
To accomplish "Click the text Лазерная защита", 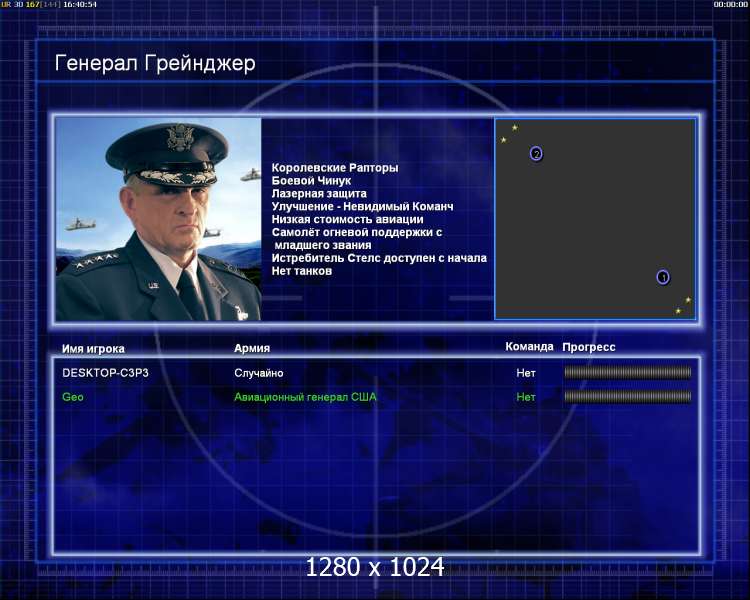I will pyautogui.click(x=319, y=193).
